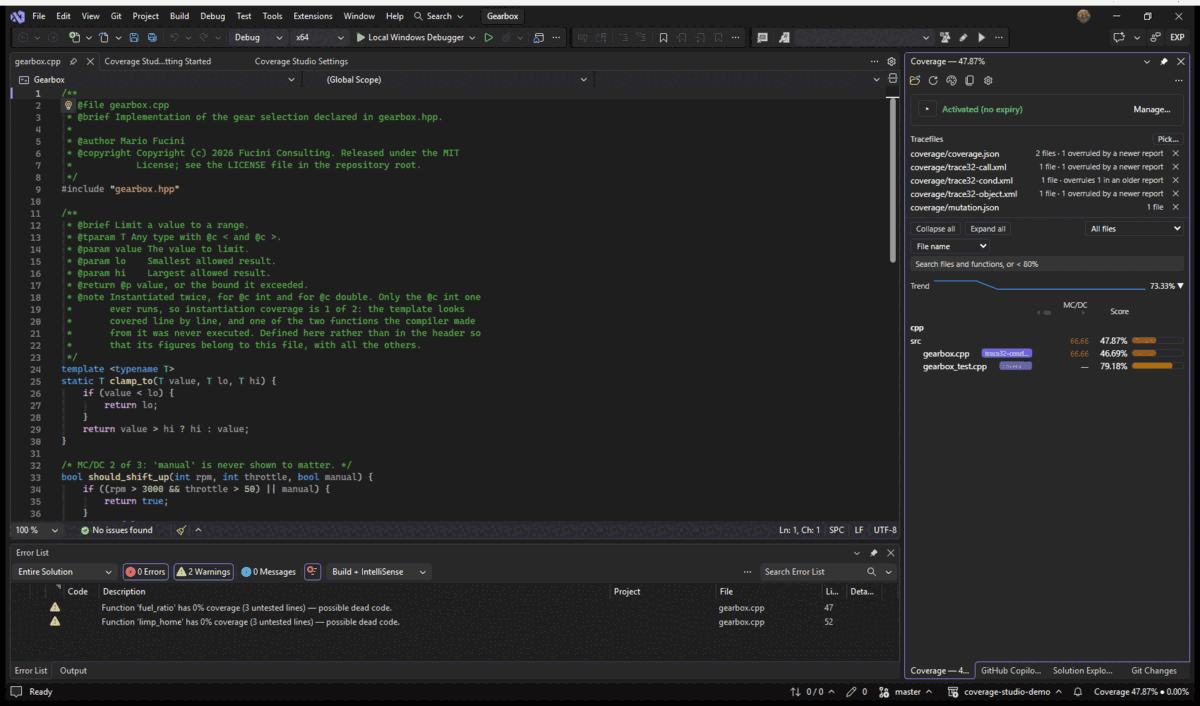Pin the Coverage panel

tap(1164, 61)
